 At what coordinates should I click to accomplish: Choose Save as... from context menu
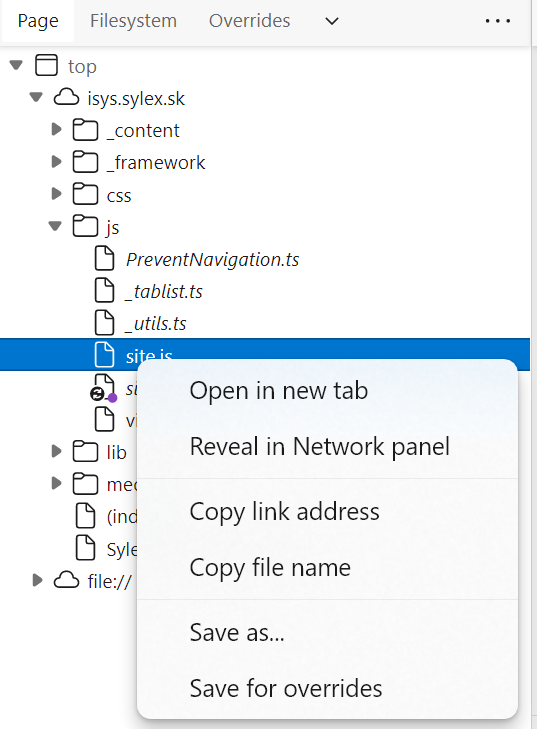(327, 632)
